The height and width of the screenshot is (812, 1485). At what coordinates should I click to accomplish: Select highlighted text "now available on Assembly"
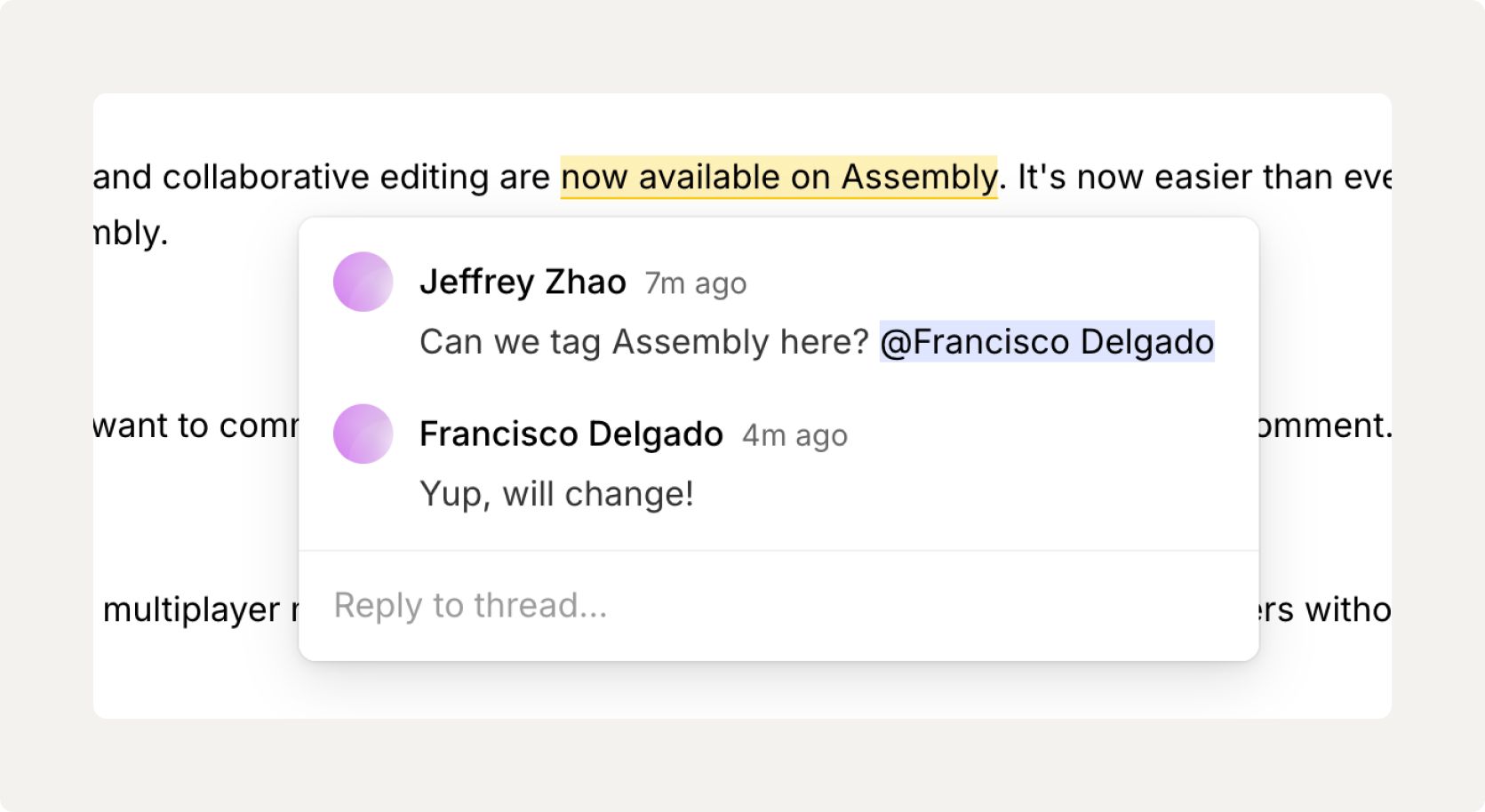click(778, 177)
